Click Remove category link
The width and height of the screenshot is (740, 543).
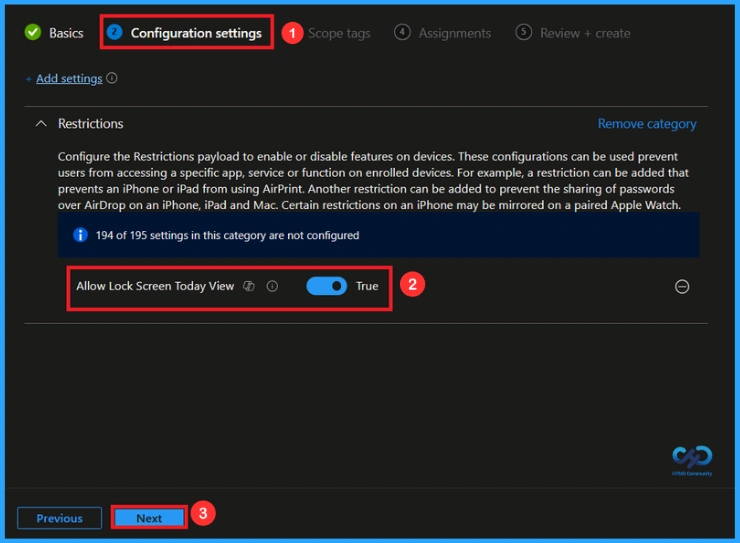tap(647, 124)
